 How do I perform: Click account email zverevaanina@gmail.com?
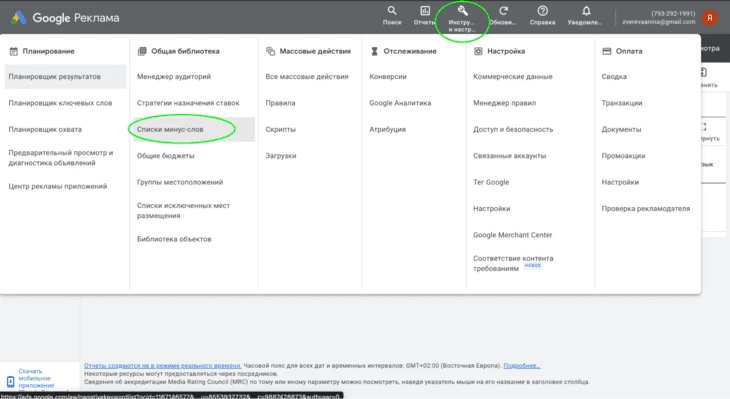coord(659,22)
